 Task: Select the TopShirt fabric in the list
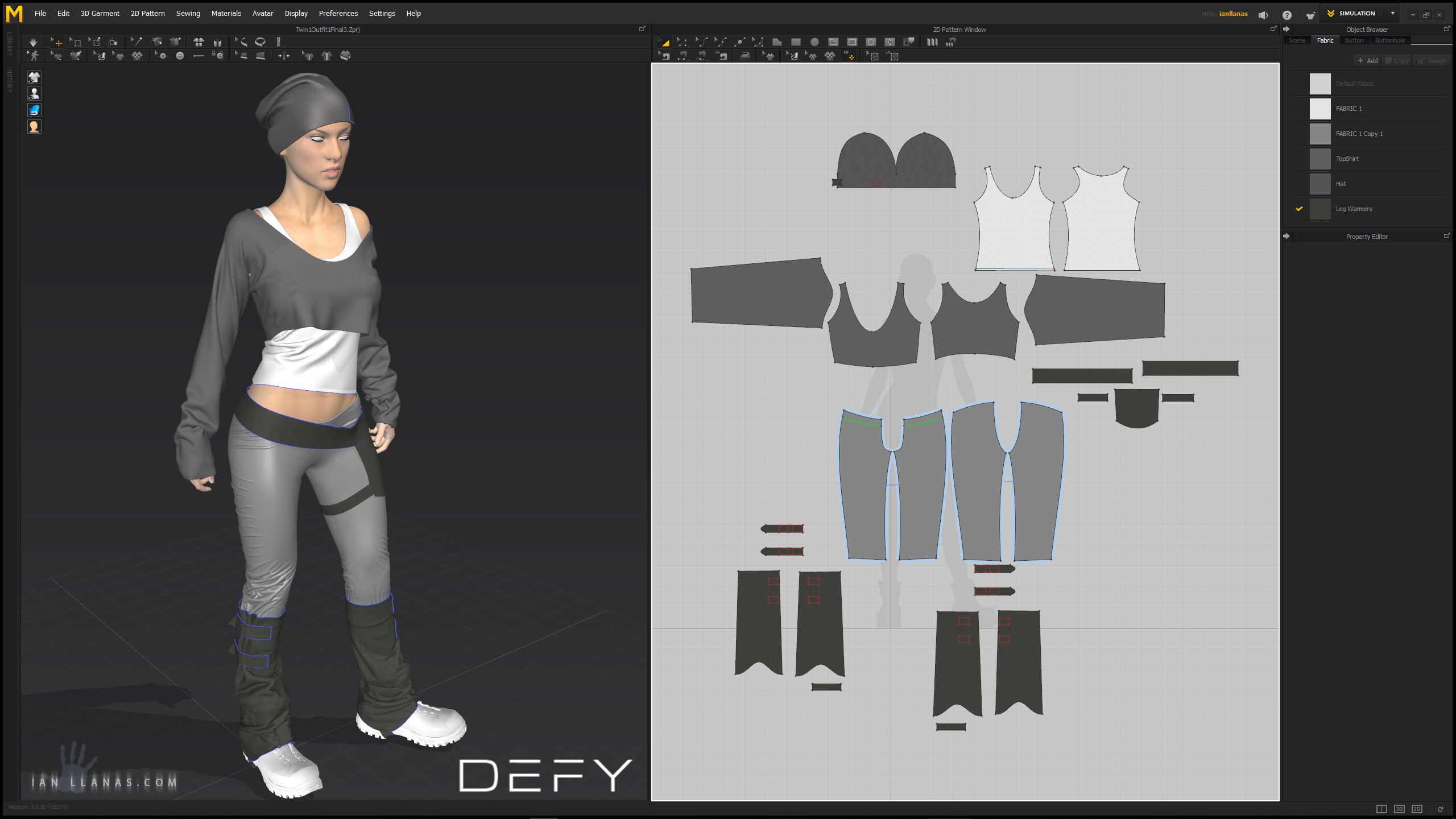[1348, 159]
